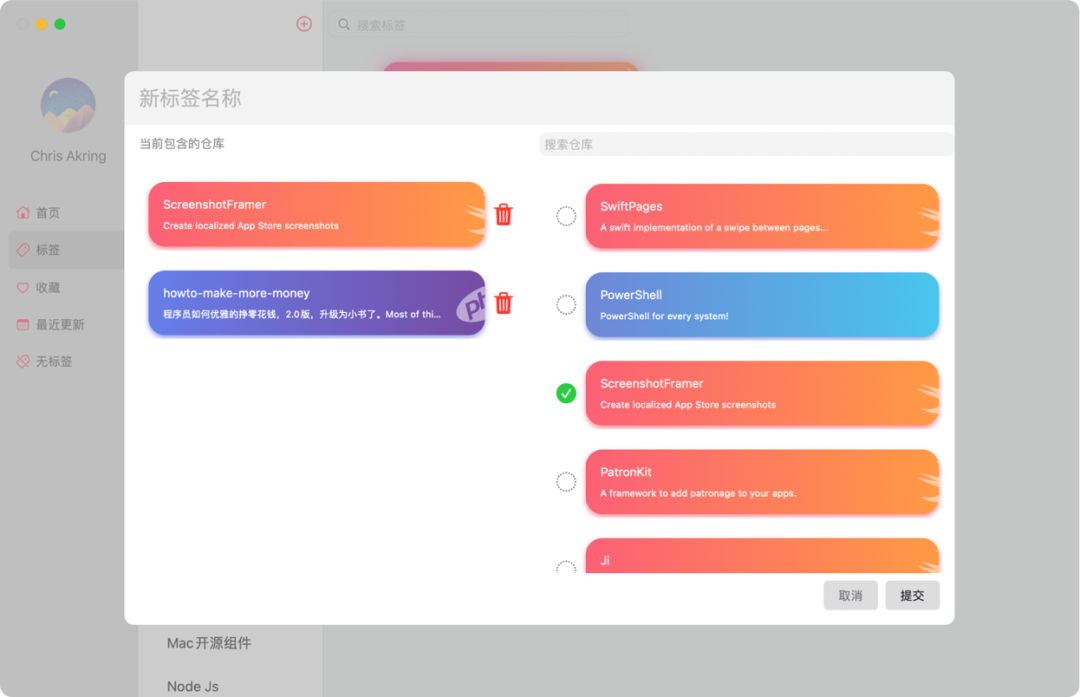The width and height of the screenshot is (1080, 697).
Task: Click the 取消 cancel button
Action: [851, 595]
